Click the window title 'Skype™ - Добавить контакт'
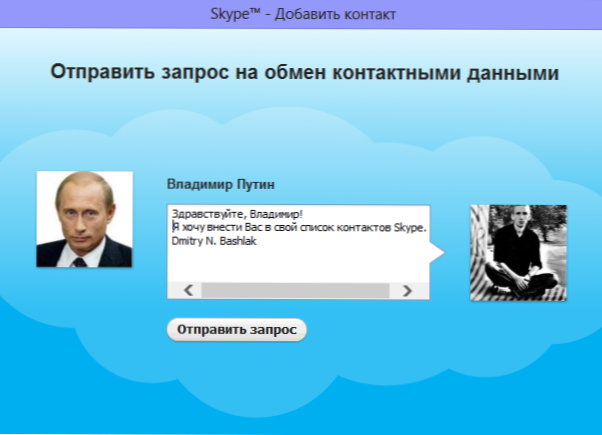The width and height of the screenshot is (602, 435). pyautogui.click(x=303, y=14)
